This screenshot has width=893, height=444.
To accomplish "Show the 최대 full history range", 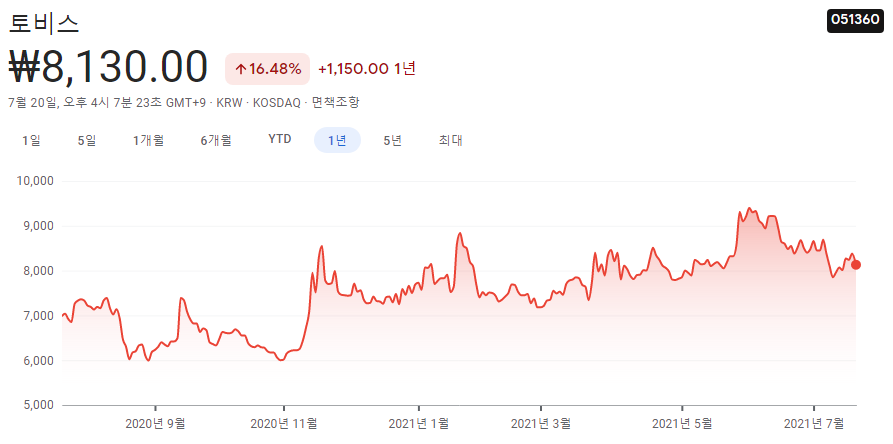I will [450, 141].
